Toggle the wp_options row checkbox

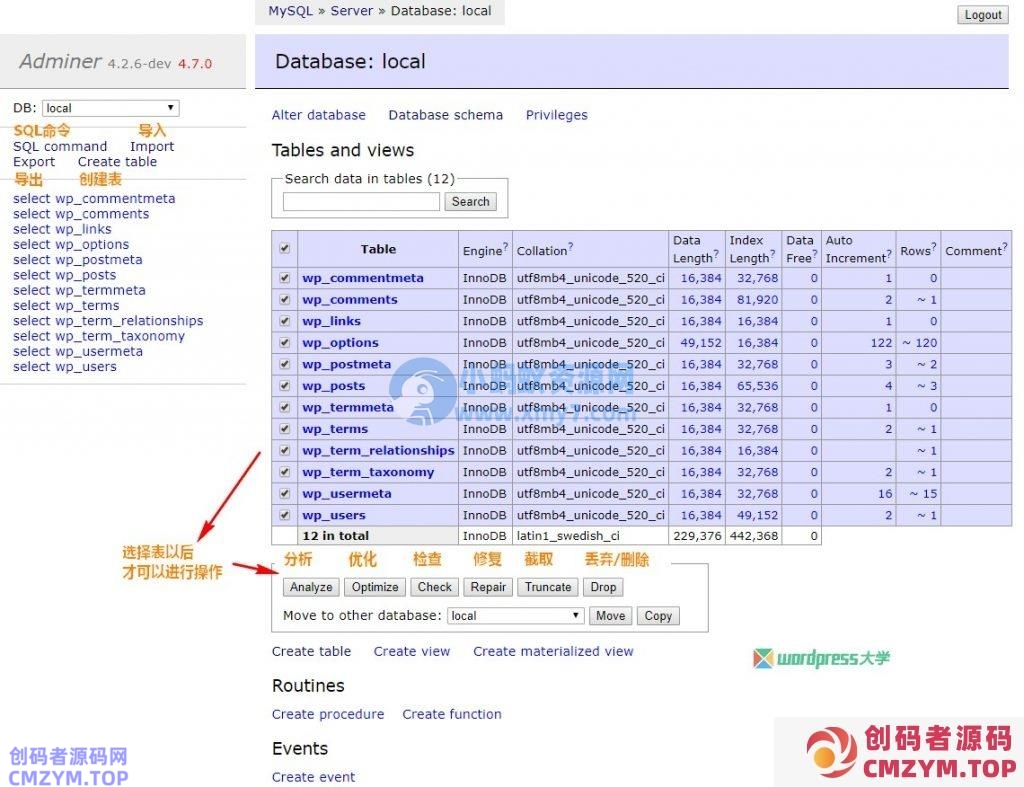tap(285, 343)
